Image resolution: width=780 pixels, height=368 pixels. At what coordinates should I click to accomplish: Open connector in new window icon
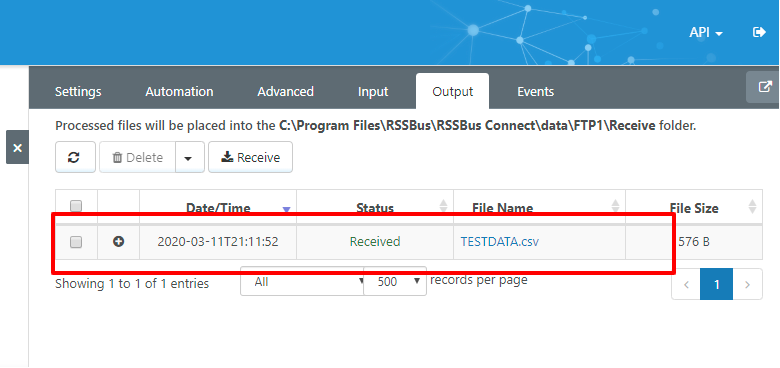pos(764,87)
